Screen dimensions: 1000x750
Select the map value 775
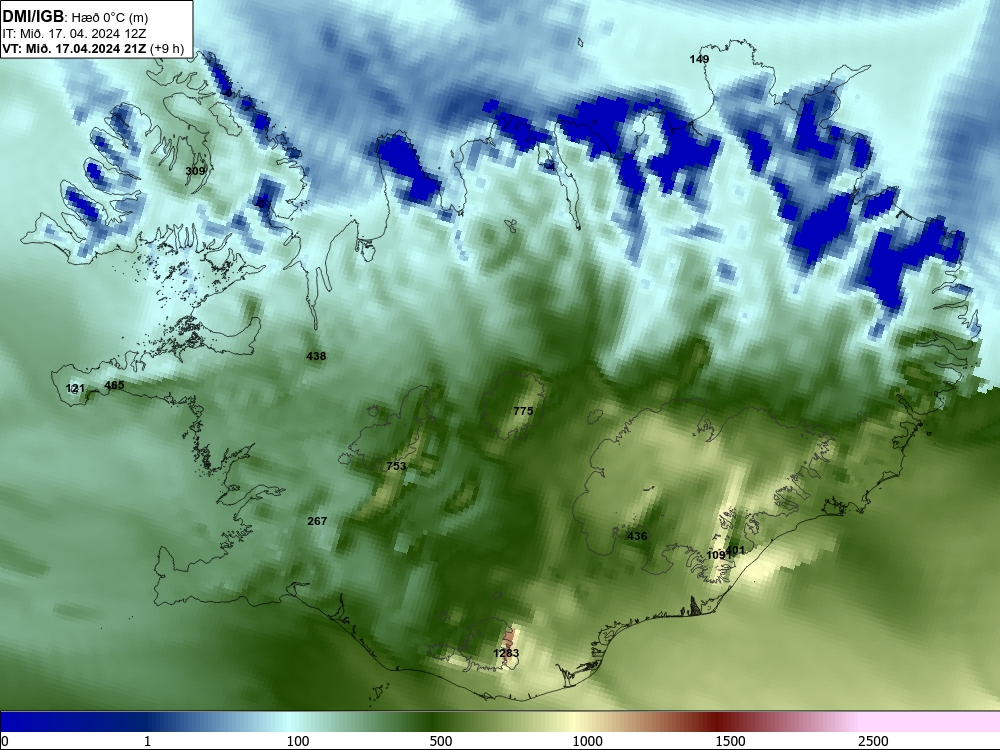[x=523, y=411]
